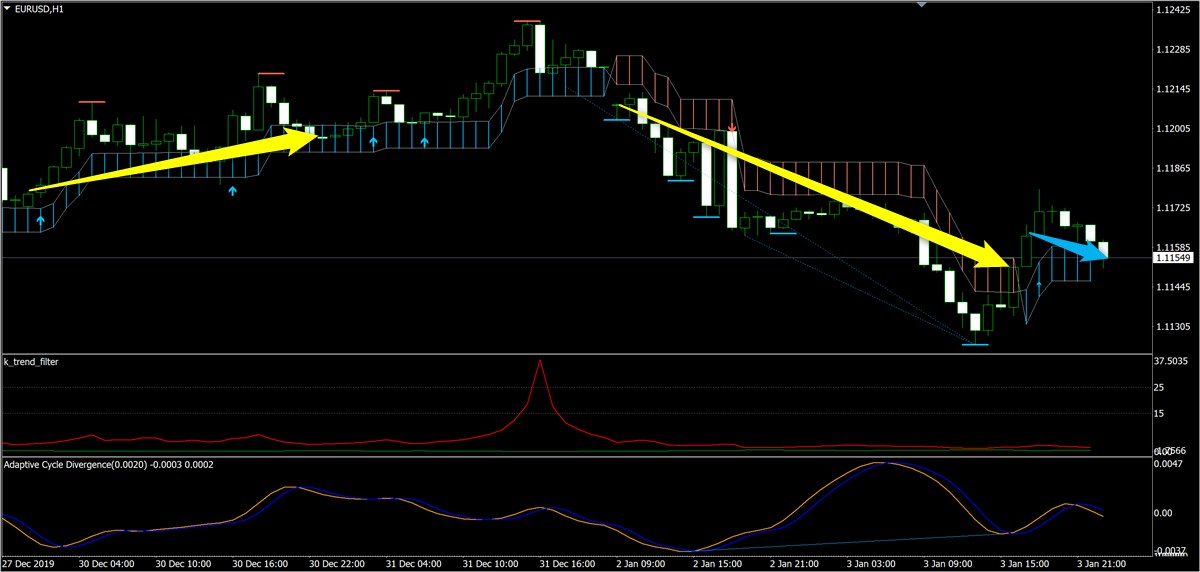Click the 0.0047 divergence scale value

[x=1169, y=465]
